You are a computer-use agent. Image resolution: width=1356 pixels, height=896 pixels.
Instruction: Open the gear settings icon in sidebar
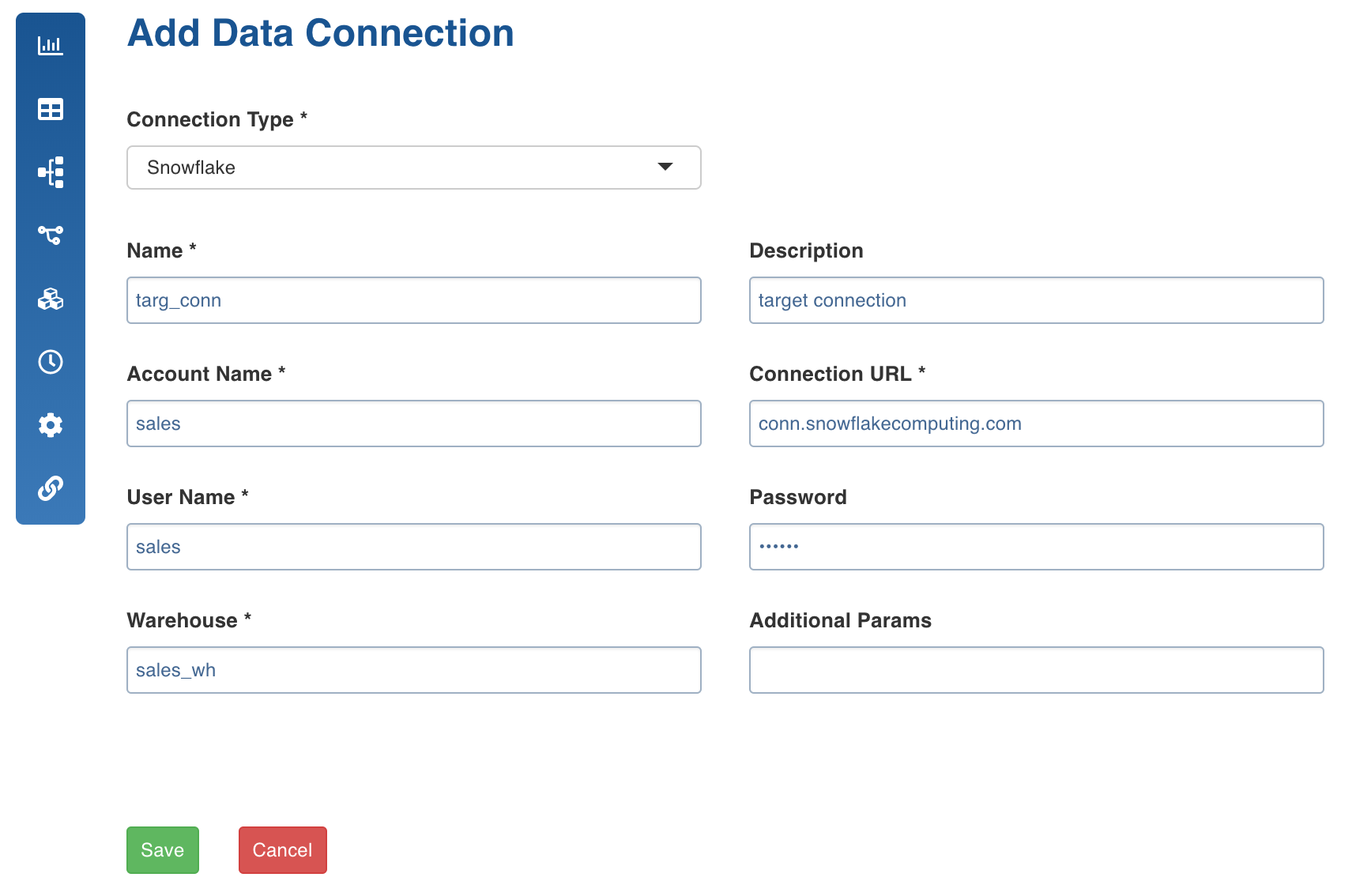(51, 425)
